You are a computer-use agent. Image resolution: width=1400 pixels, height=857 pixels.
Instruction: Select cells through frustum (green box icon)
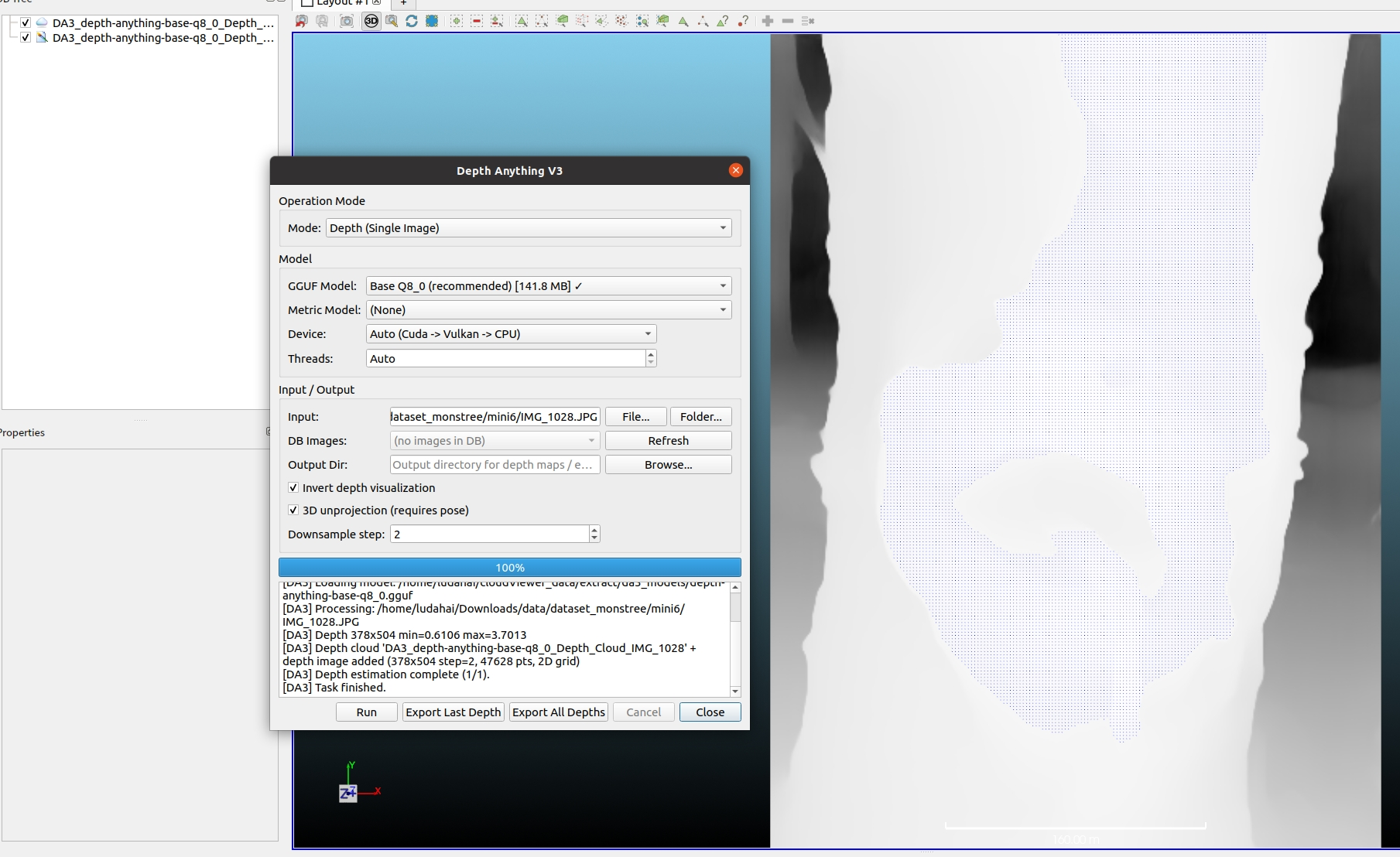[x=563, y=21]
